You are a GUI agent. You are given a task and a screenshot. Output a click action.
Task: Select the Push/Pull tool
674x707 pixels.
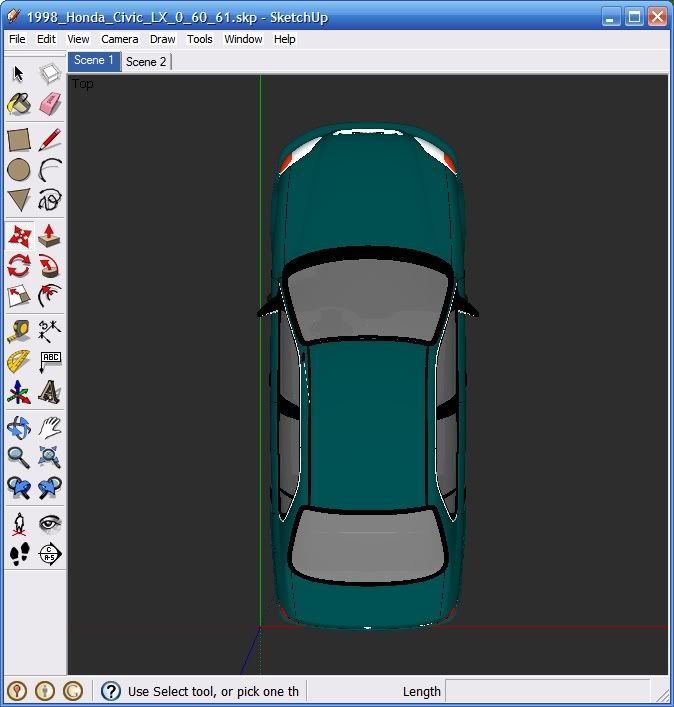click(50, 236)
